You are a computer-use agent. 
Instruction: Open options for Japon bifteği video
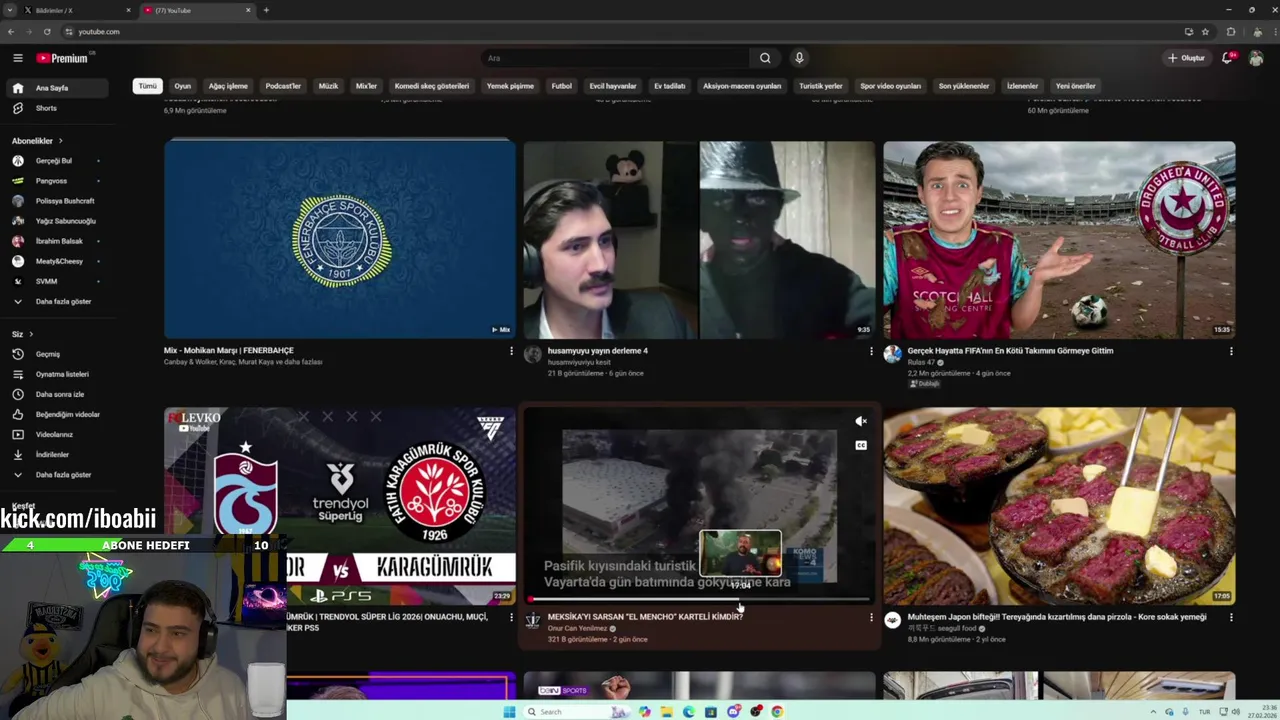coord(1231,617)
